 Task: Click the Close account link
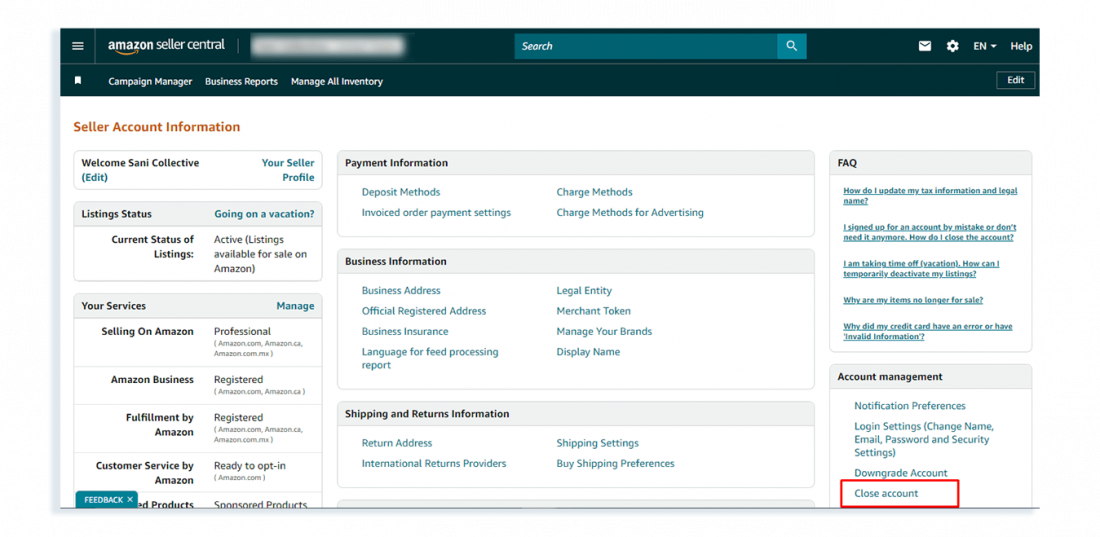tap(886, 493)
